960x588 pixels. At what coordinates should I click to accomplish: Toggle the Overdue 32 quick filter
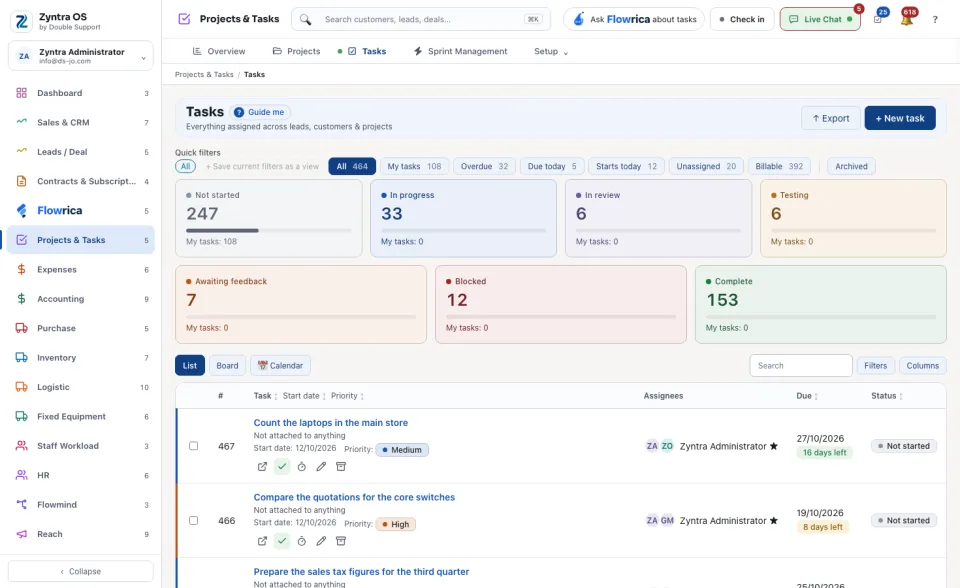click(x=484, y=167)
